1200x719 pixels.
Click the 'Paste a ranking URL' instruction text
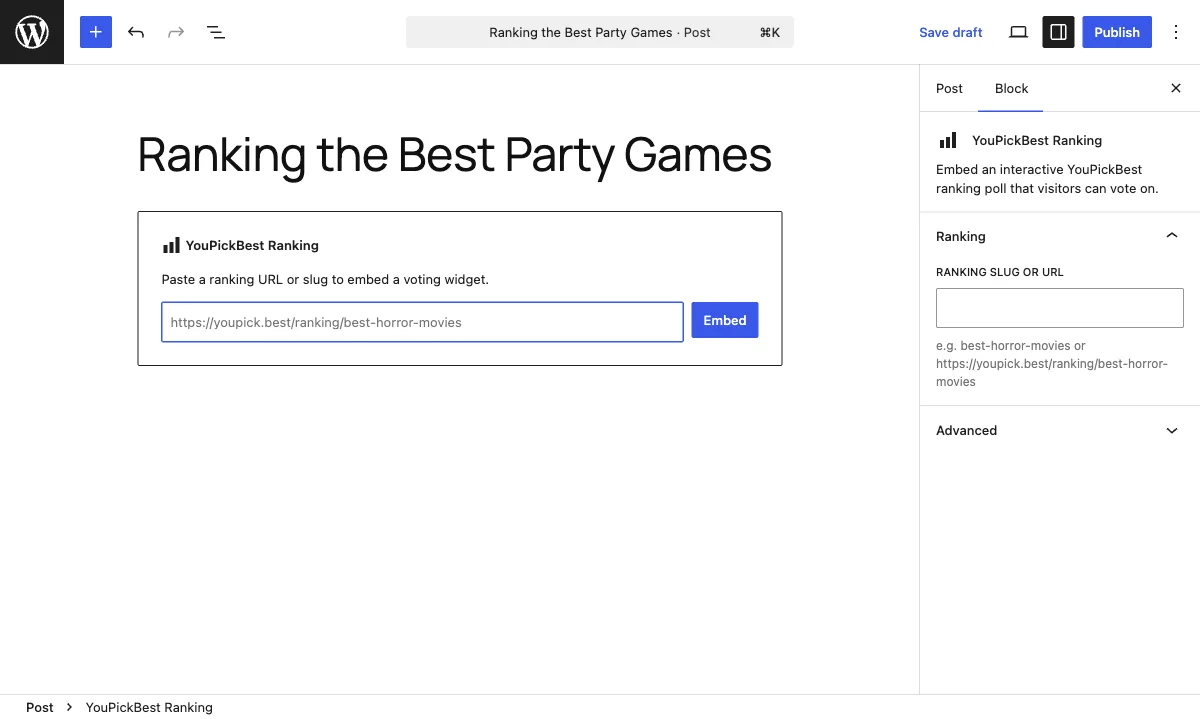325,279
